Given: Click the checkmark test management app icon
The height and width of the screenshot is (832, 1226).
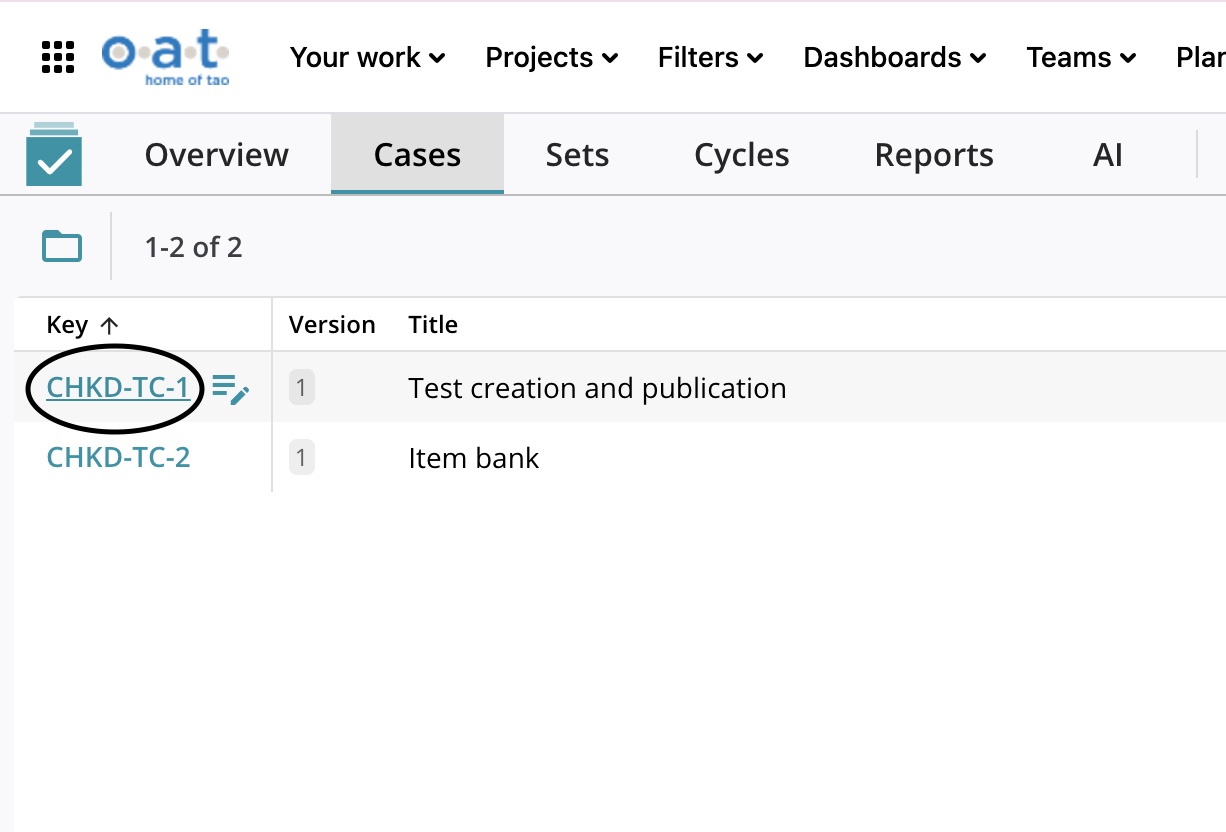Looking at the screenshot, I should pos(54,155).
